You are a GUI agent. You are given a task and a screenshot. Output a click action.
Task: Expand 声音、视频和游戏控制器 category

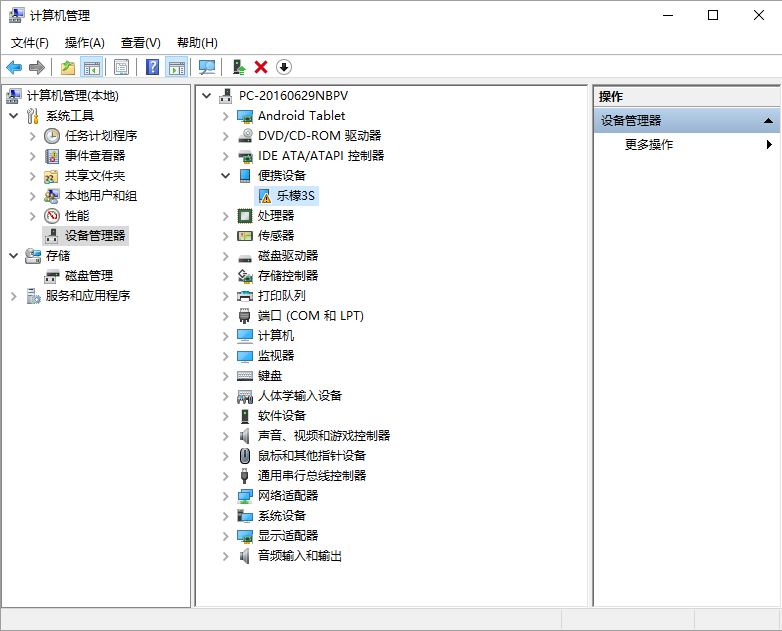[225, 436]
